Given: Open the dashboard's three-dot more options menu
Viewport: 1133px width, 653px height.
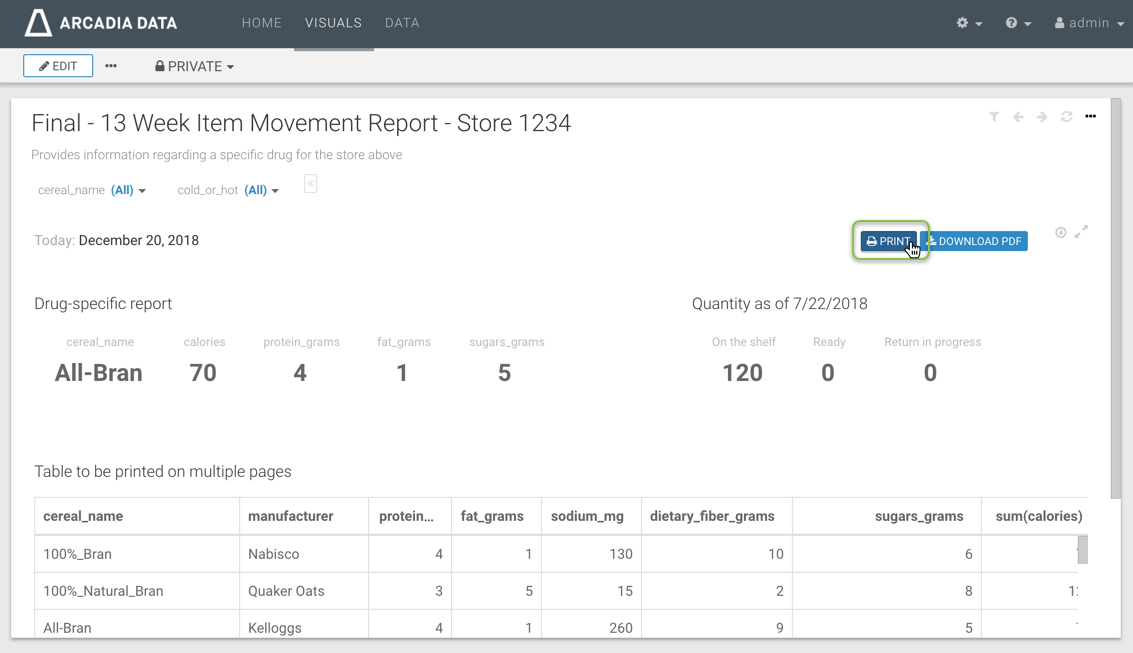Looking at the screenshot, I should pos(1090,117).
